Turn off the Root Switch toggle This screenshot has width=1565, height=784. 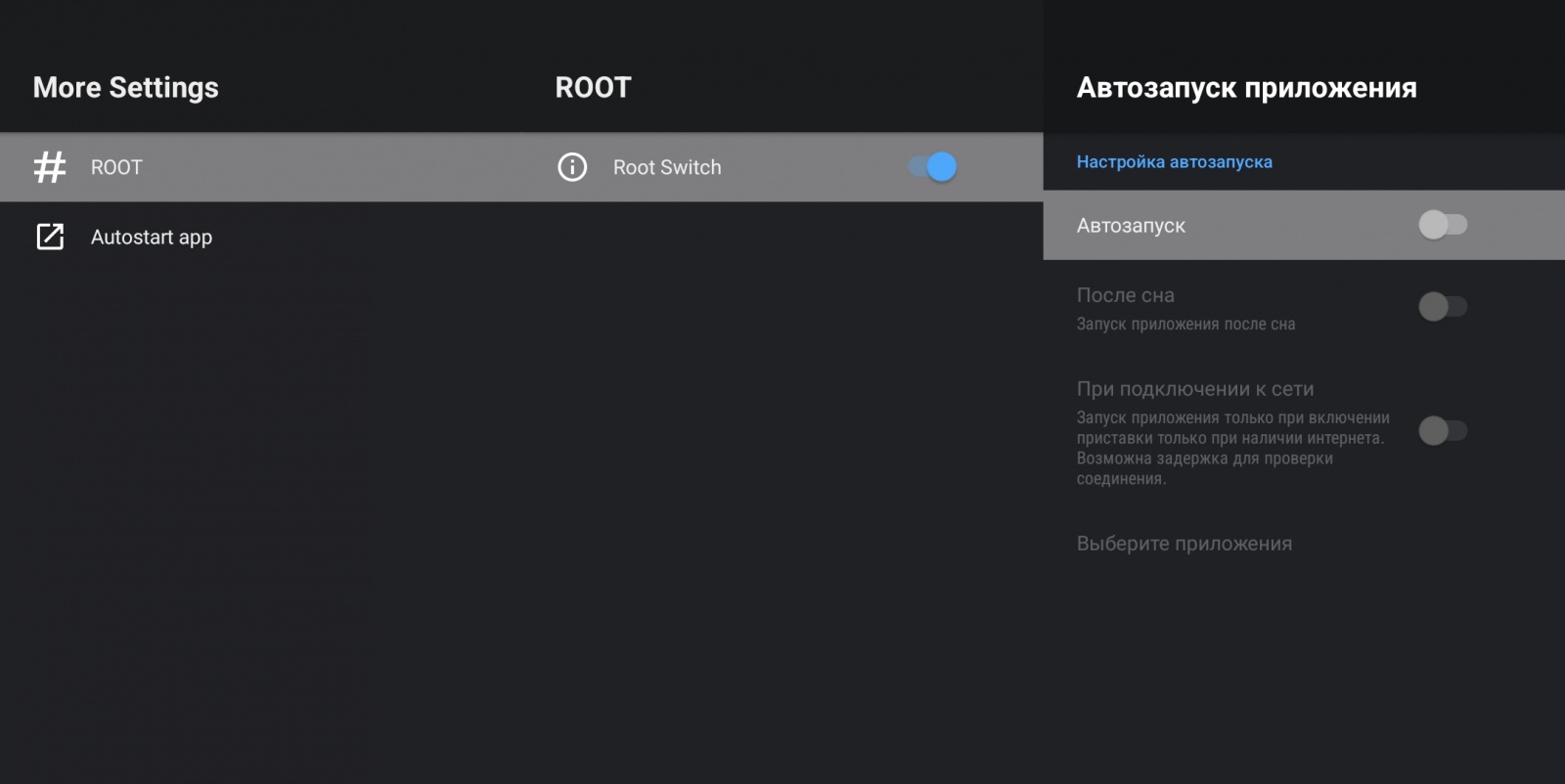[x=932, y=167]
